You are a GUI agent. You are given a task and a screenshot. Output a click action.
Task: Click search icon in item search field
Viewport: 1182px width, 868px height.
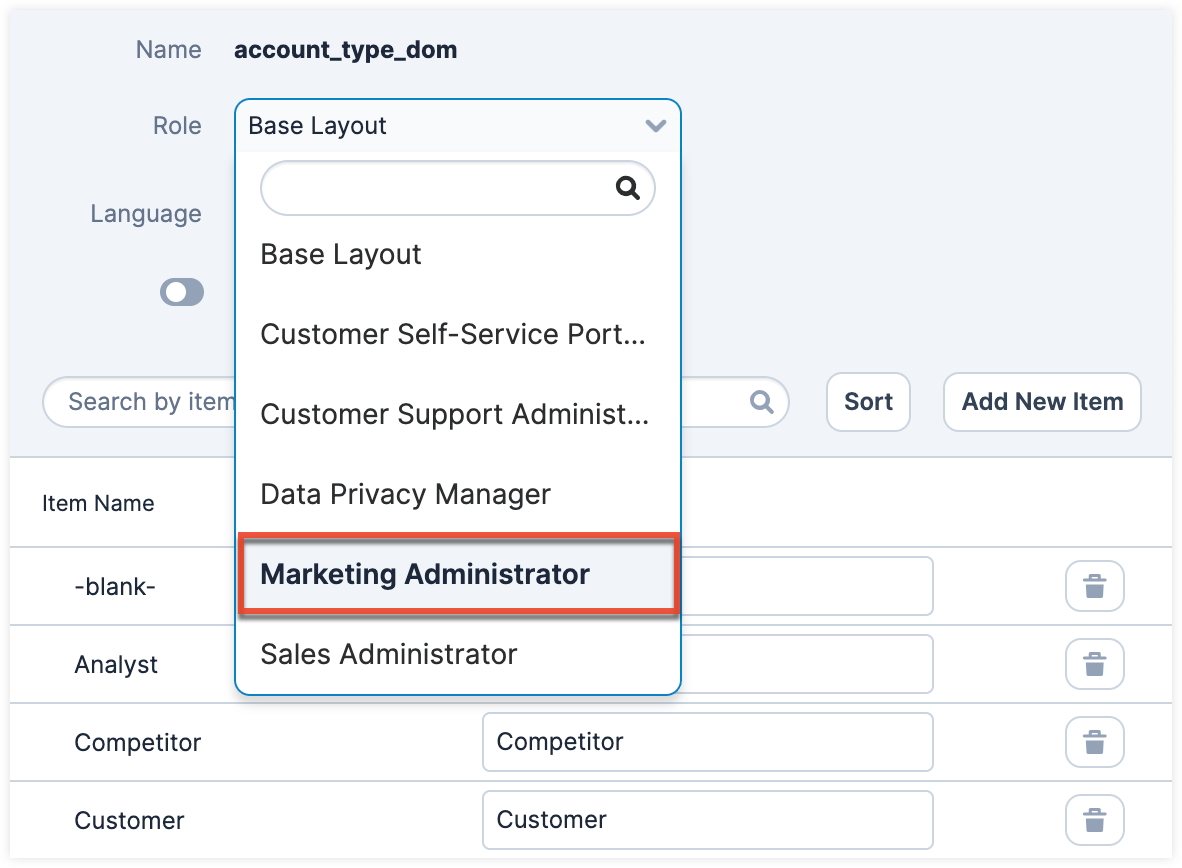762,402
